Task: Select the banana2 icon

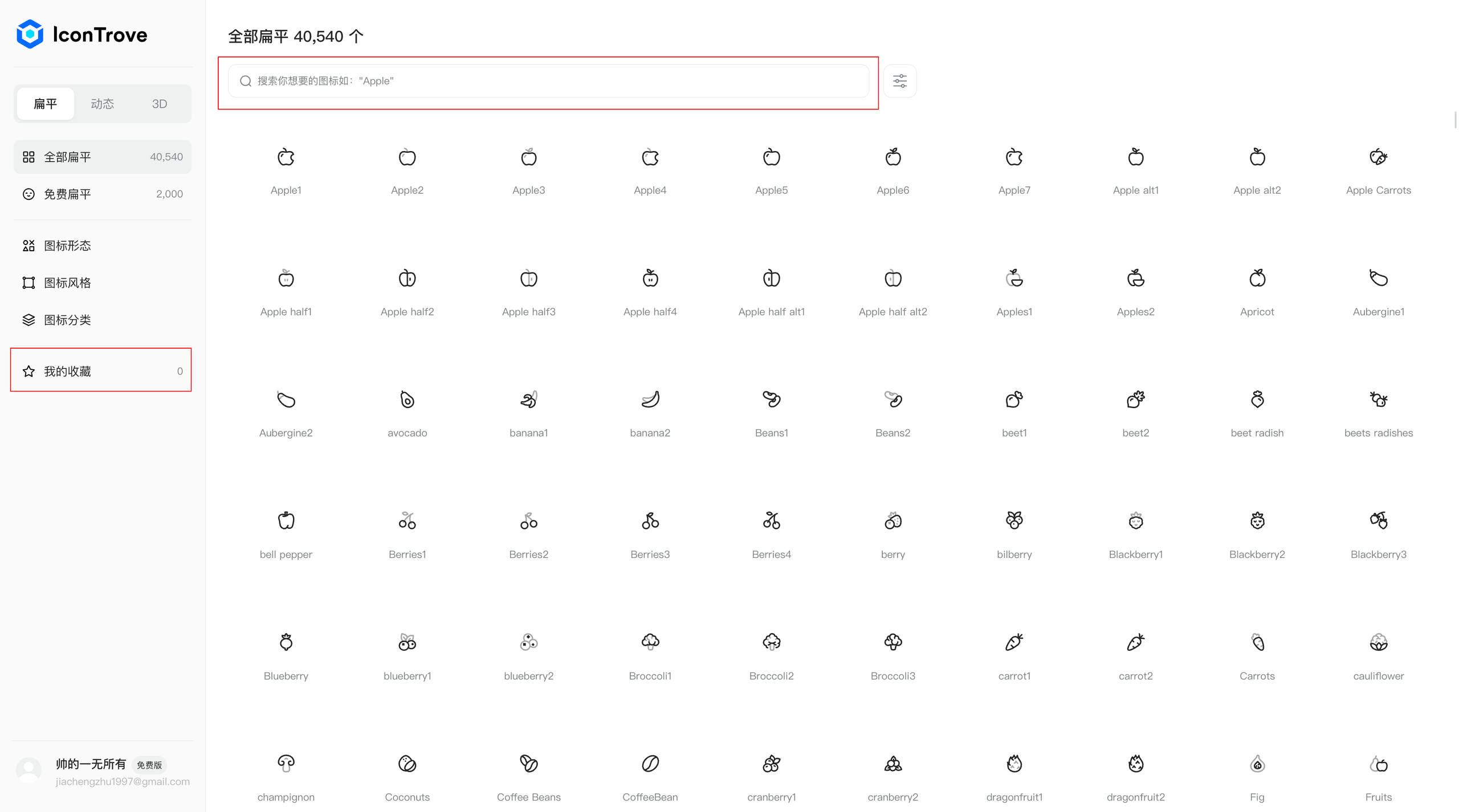Action: [x=650, y=399]
